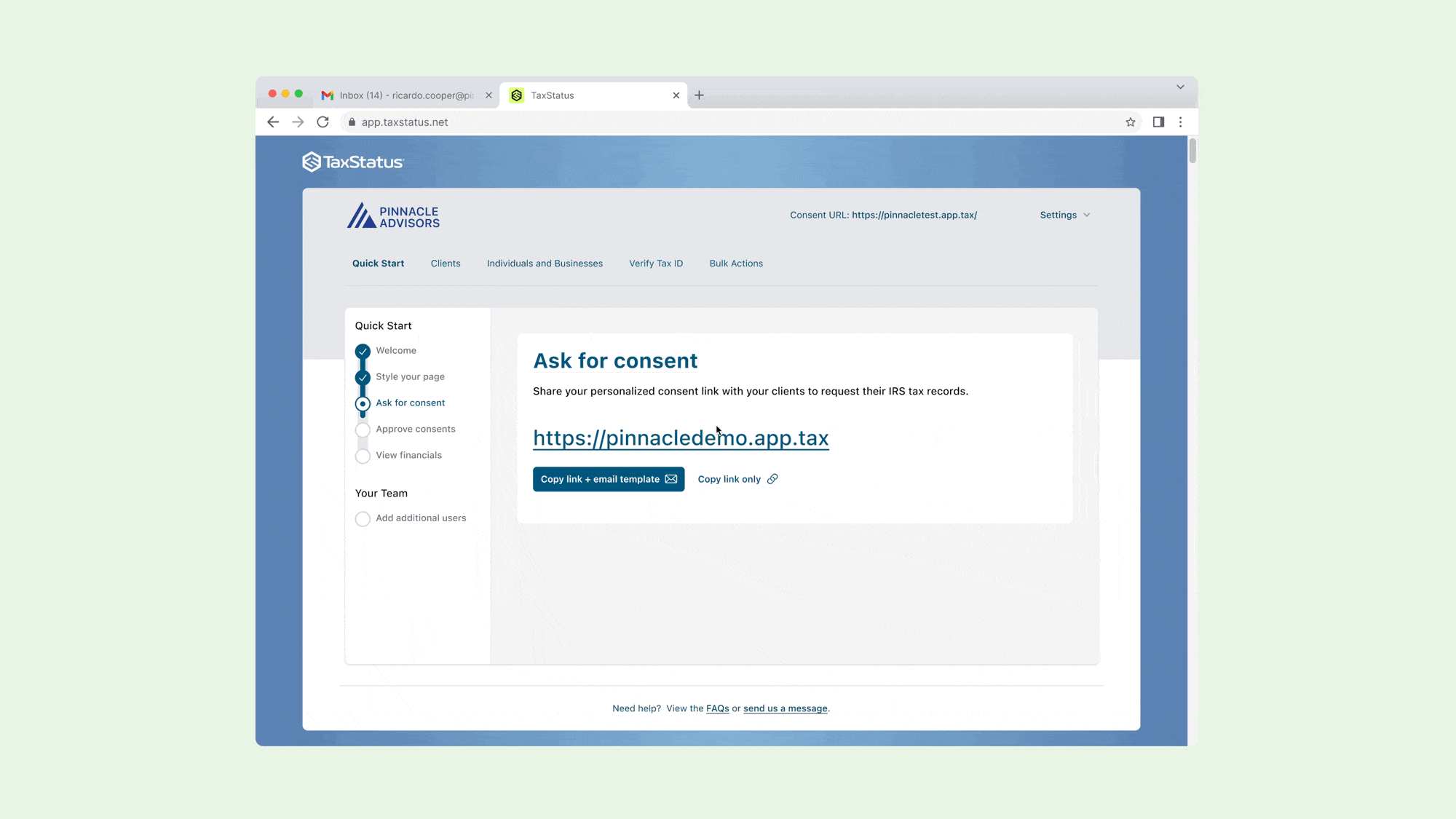Open the browser side panel icon
This screenshot has width=1456, height=819.
(1158, 122)
